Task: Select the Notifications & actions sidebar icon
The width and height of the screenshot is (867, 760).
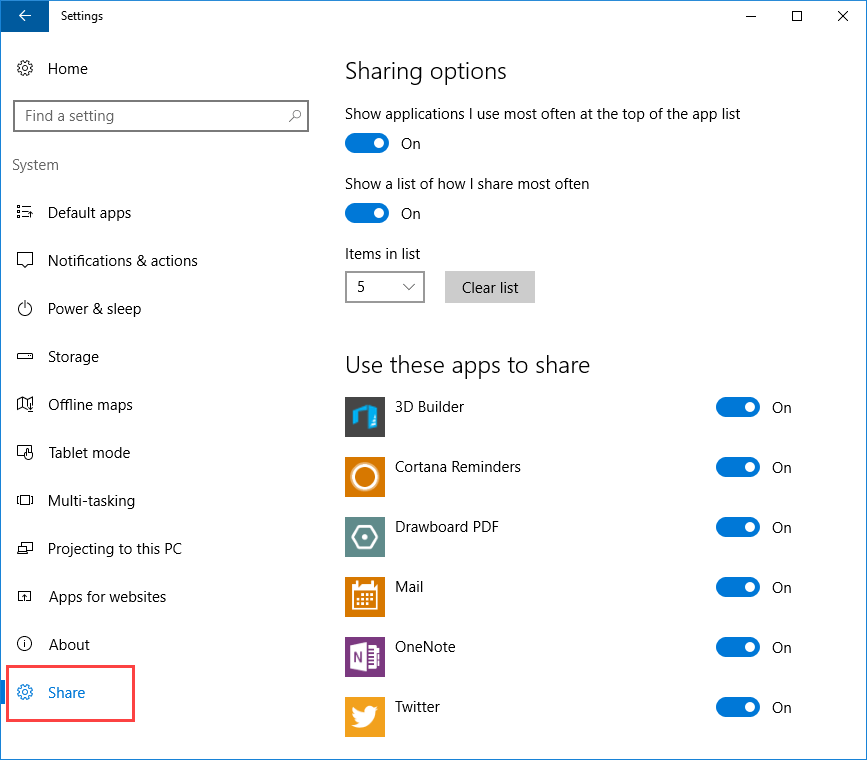Action: [x=25, y=260]
